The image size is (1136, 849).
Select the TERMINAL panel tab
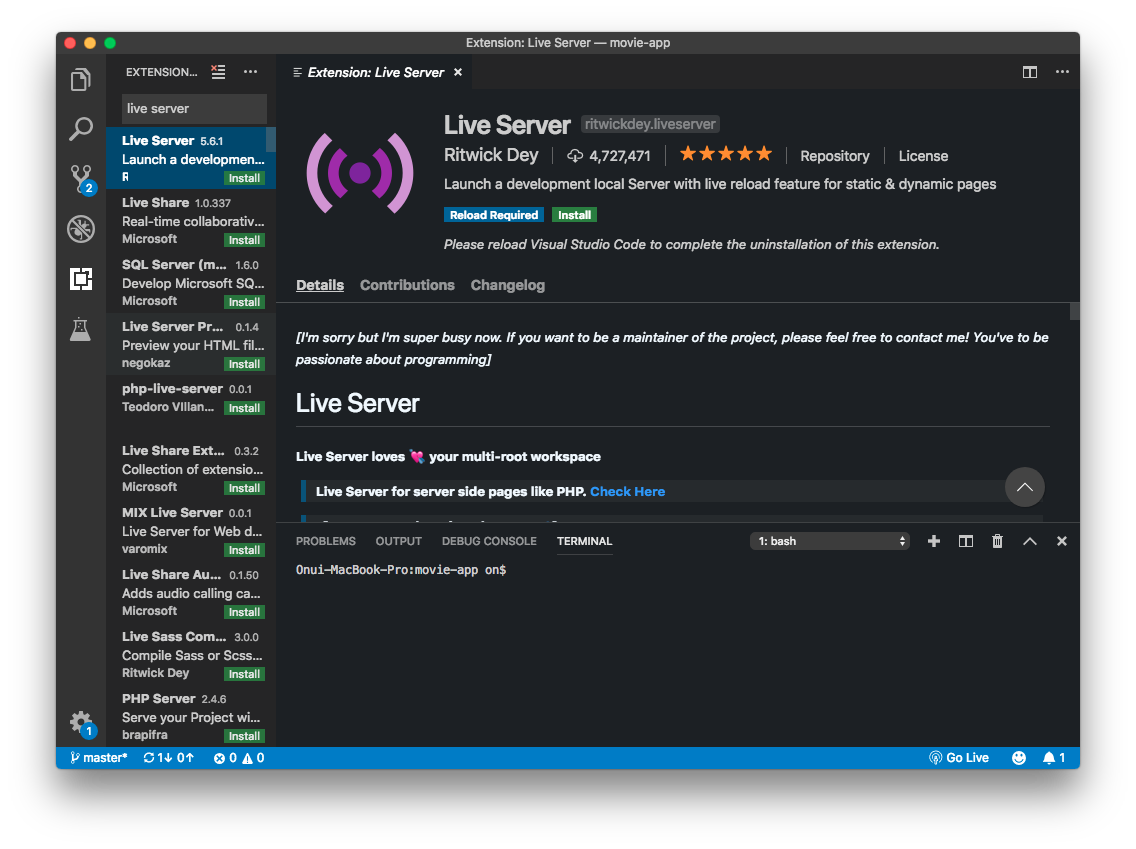[x=584, y=541]
